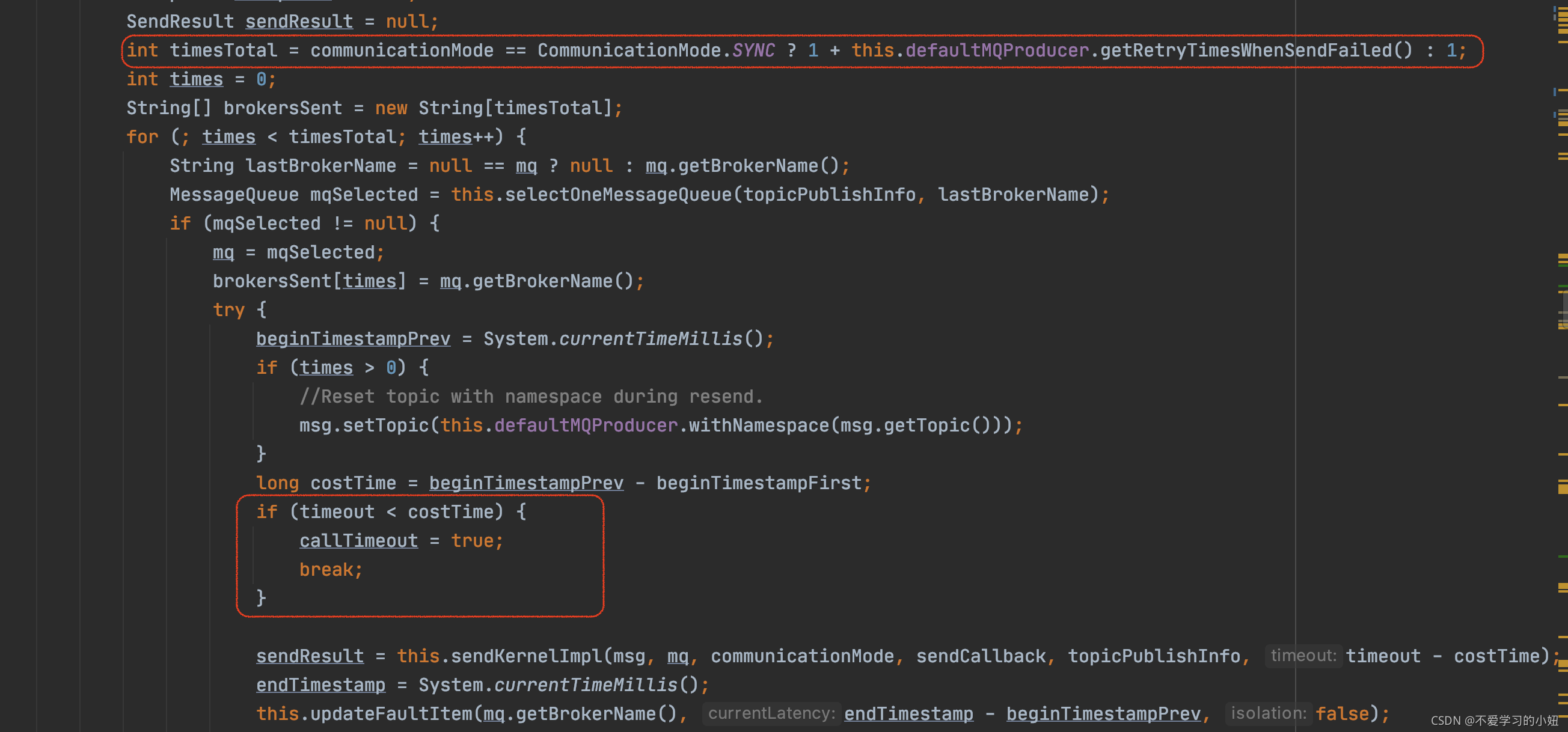Click the 'break;' statement

pos(331,570)
